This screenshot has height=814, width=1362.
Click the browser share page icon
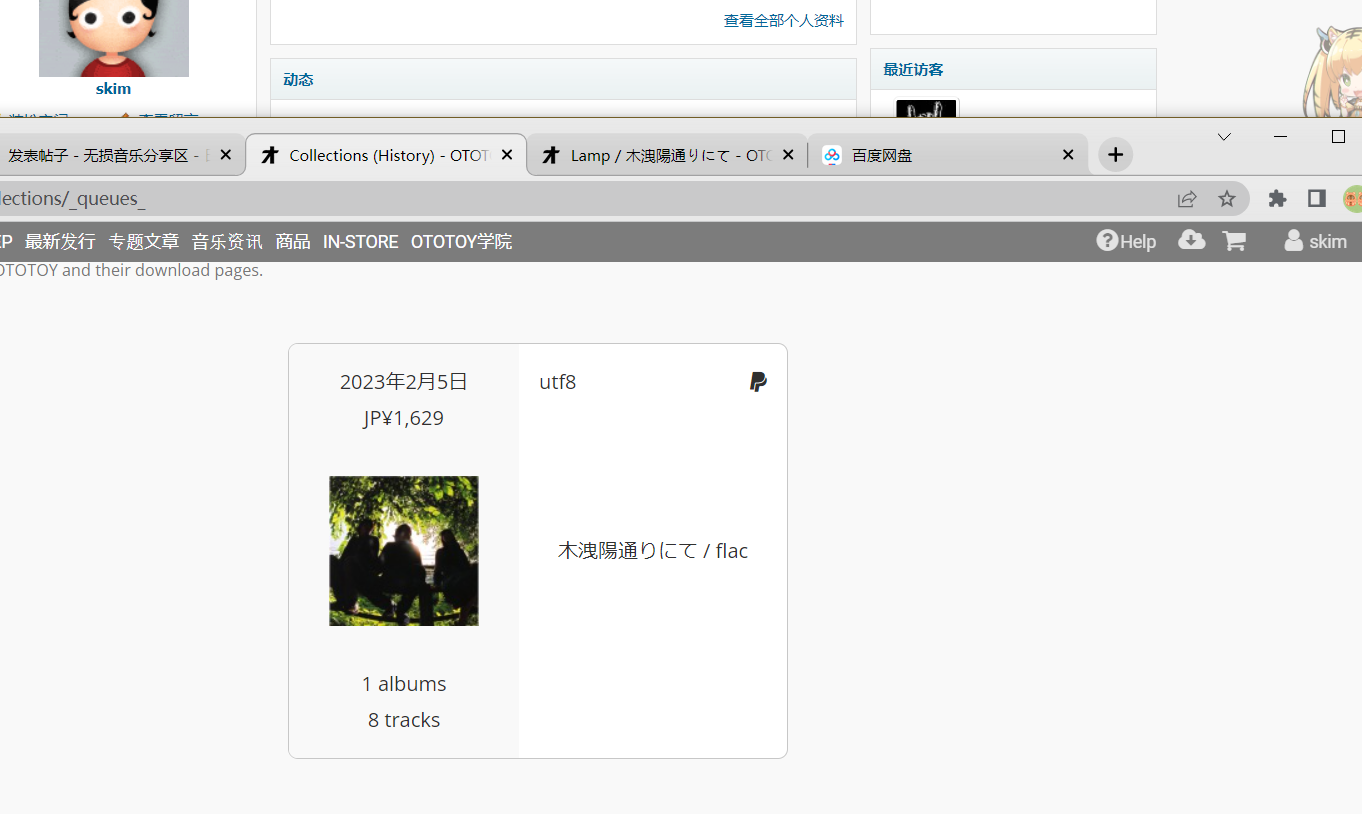click(x=1187, y=199)
